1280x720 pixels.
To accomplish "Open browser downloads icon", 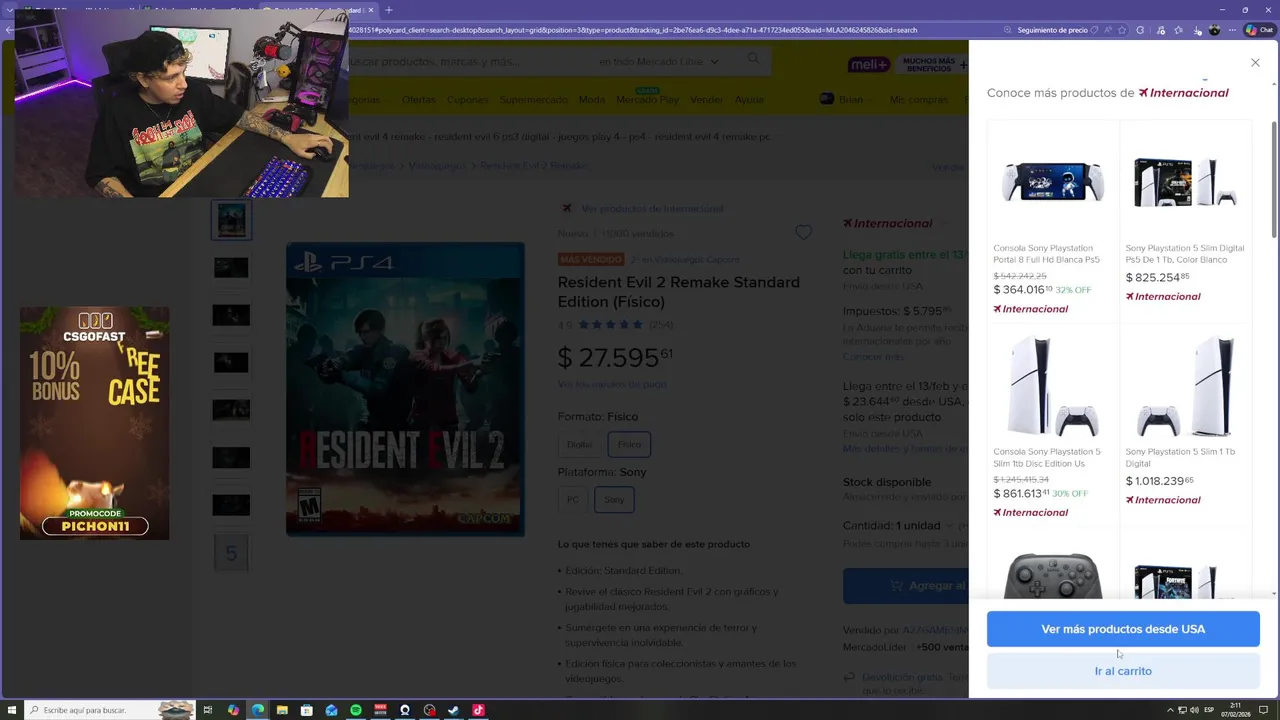I will pos(1198,31).
